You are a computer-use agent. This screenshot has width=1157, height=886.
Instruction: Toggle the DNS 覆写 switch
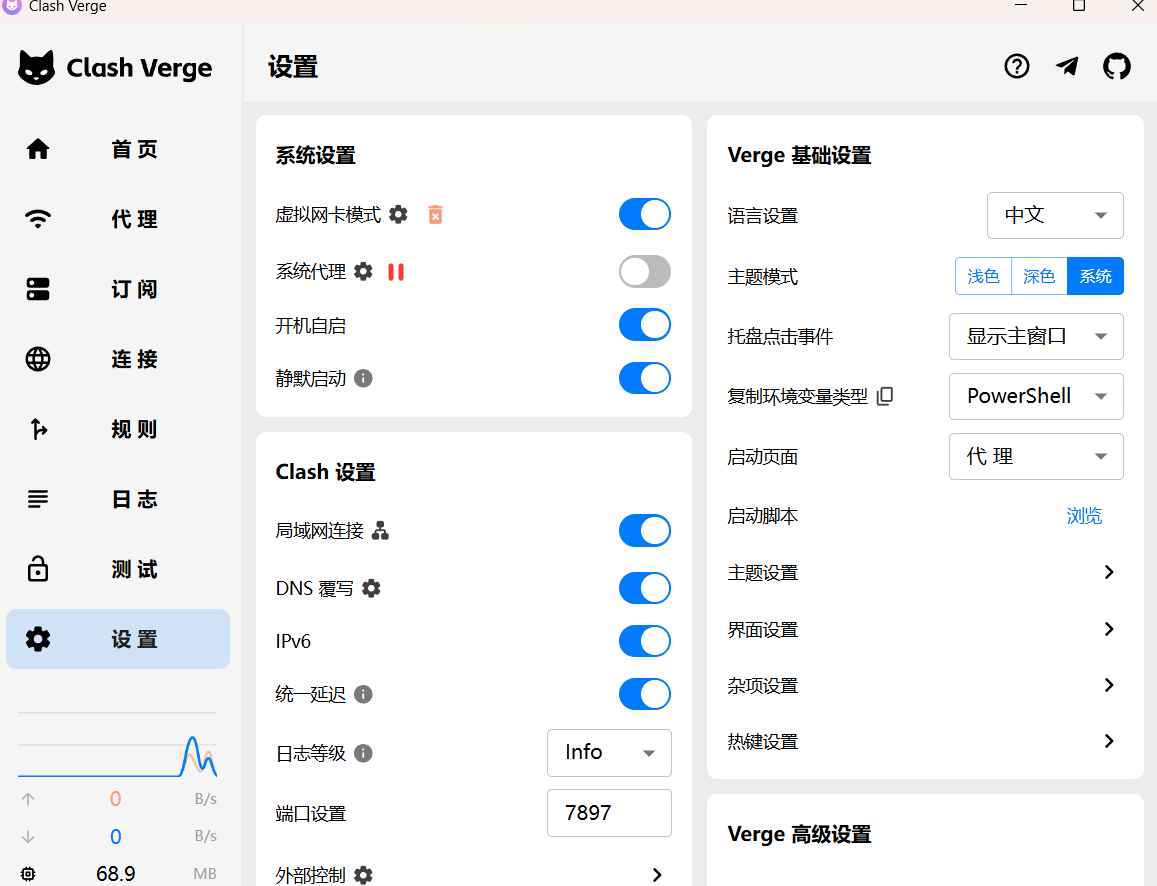pos(645,588)
